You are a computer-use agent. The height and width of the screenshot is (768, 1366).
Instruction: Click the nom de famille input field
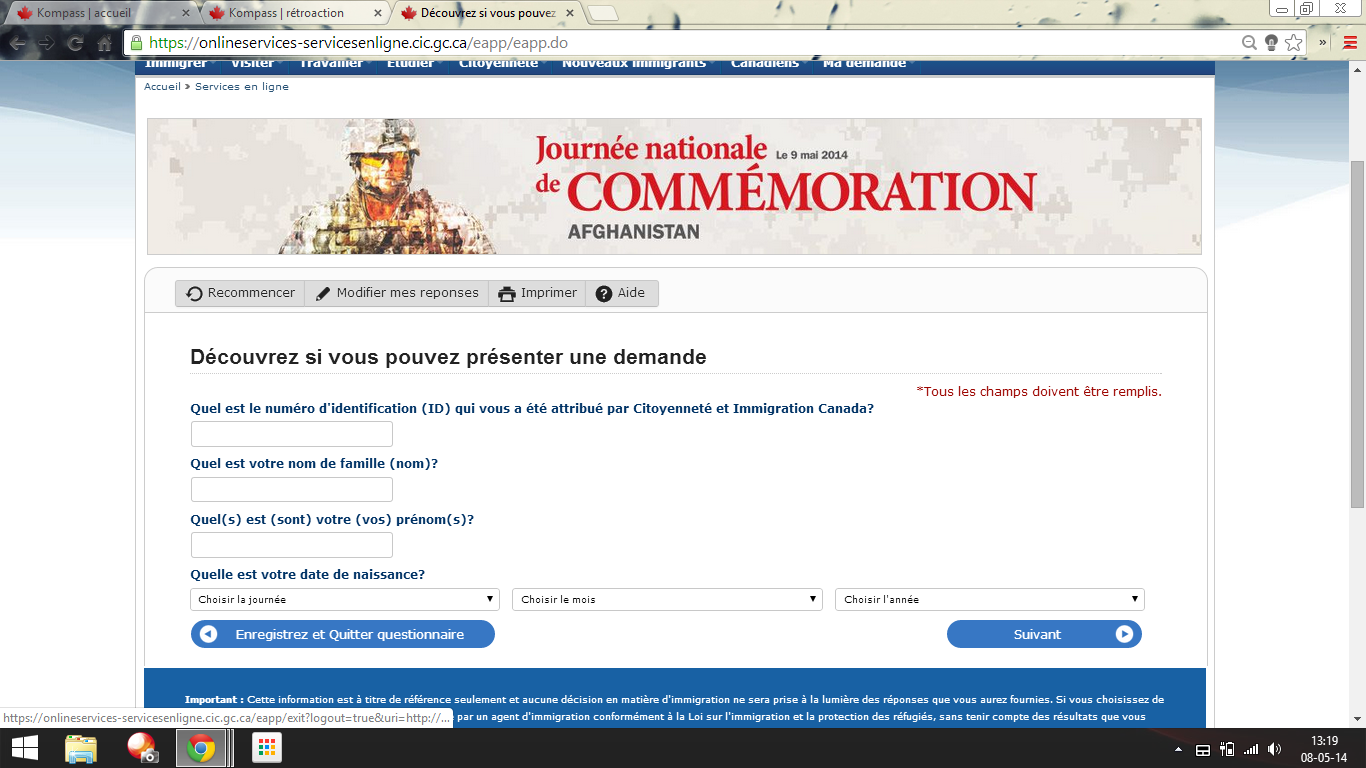click(291, 490)
